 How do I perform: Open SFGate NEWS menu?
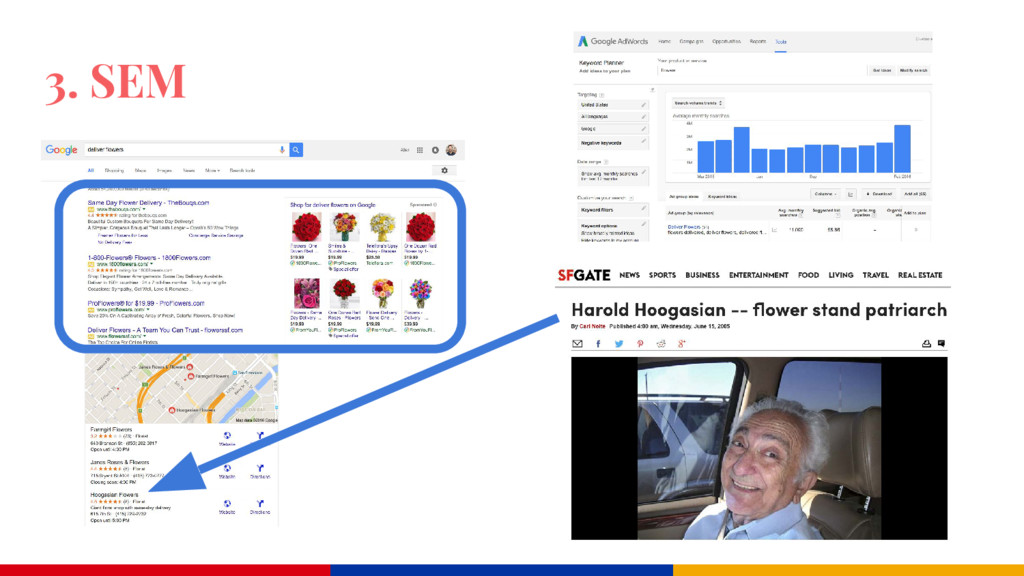630,275
